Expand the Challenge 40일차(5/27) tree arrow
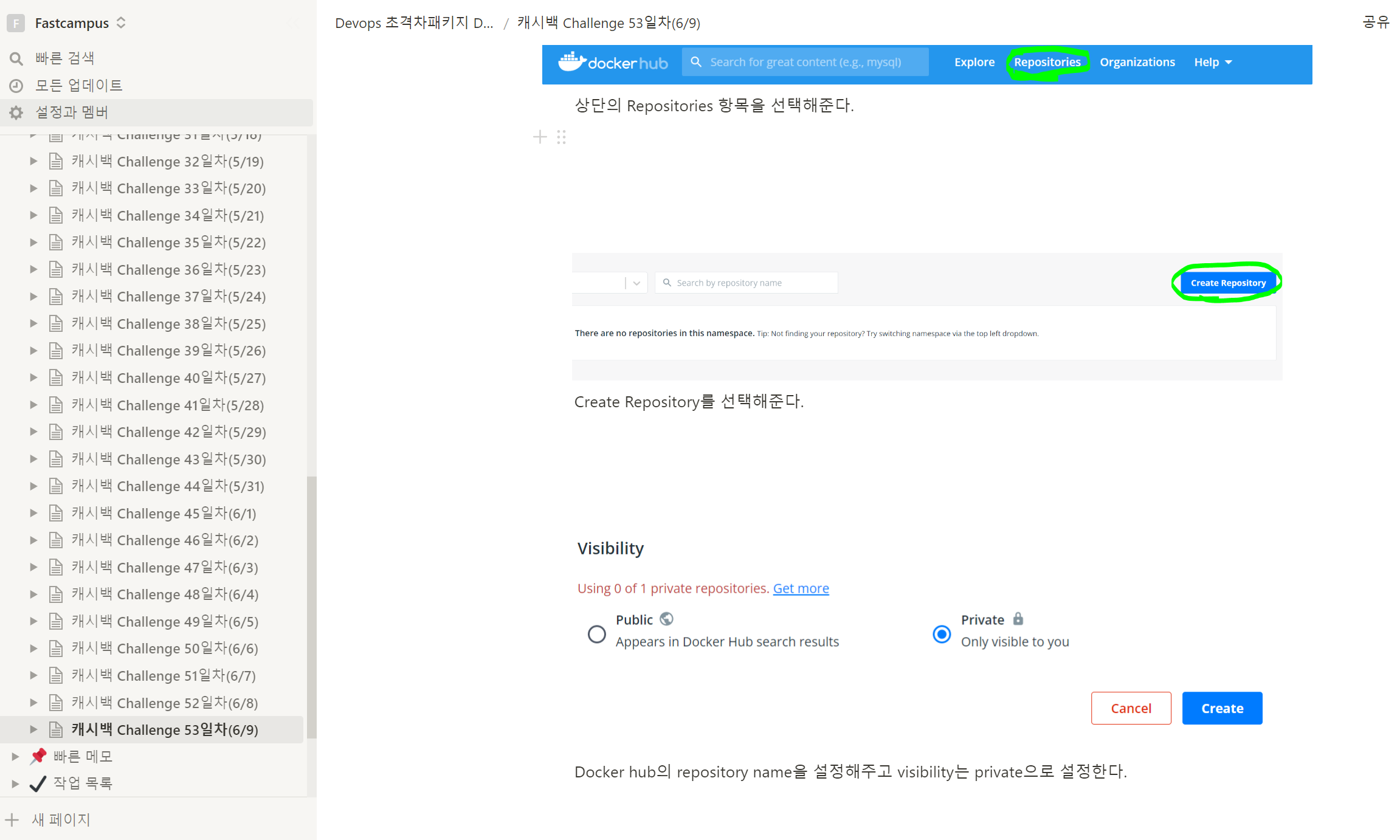Image resolution: width=1400 pixels, height=840 pixels. pos(33,377)
